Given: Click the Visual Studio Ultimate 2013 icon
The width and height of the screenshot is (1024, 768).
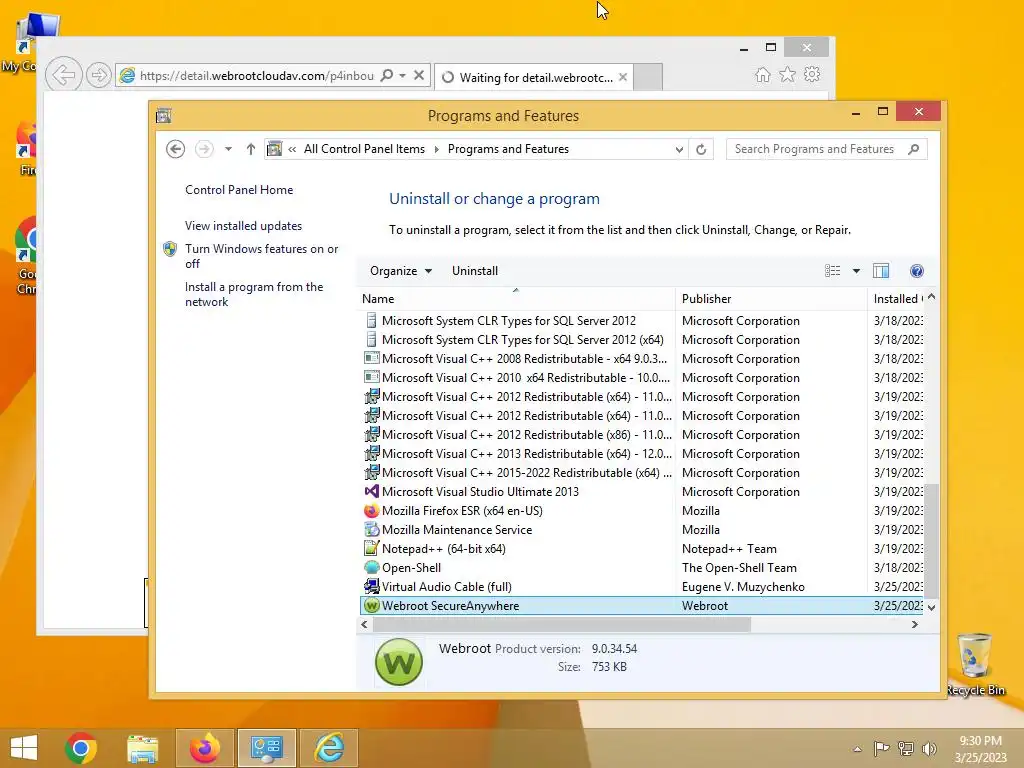Looking at the screenshot, I should 372,492.
